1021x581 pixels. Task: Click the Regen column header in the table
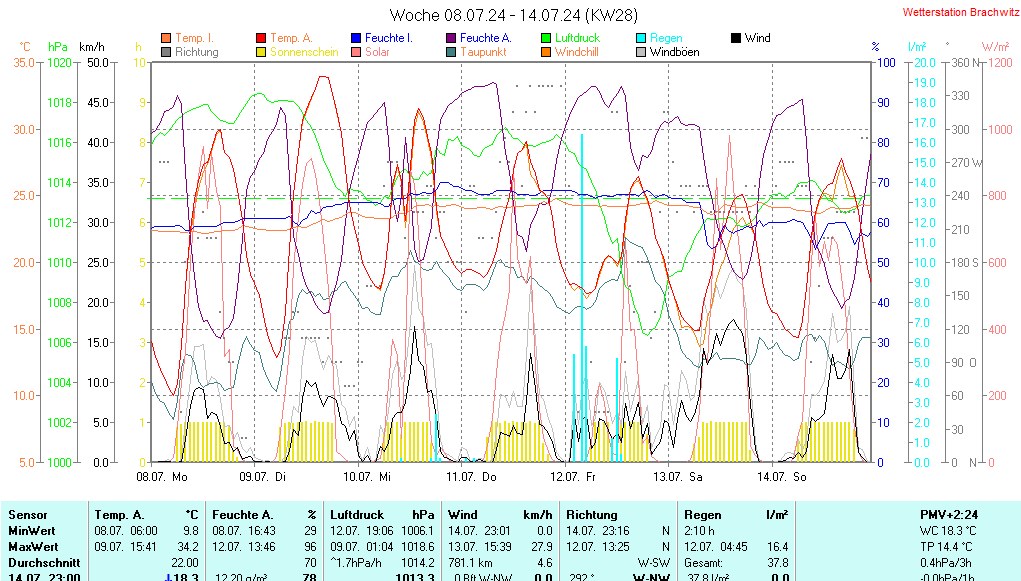click(702, 514)
